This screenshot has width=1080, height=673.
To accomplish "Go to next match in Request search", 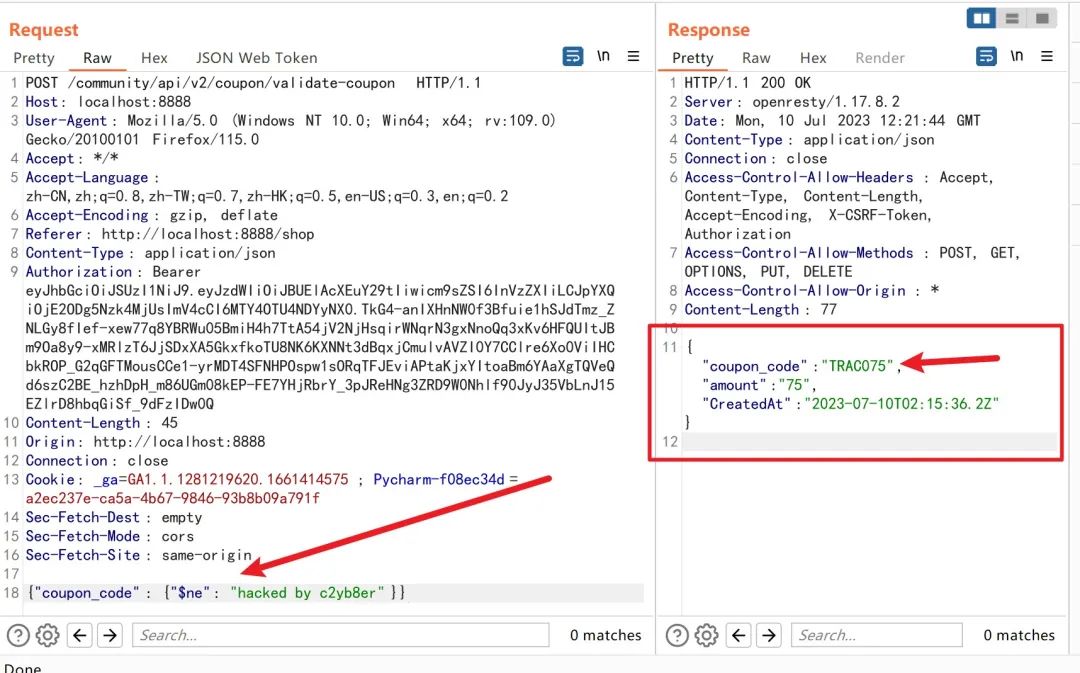I will [110, 635].
